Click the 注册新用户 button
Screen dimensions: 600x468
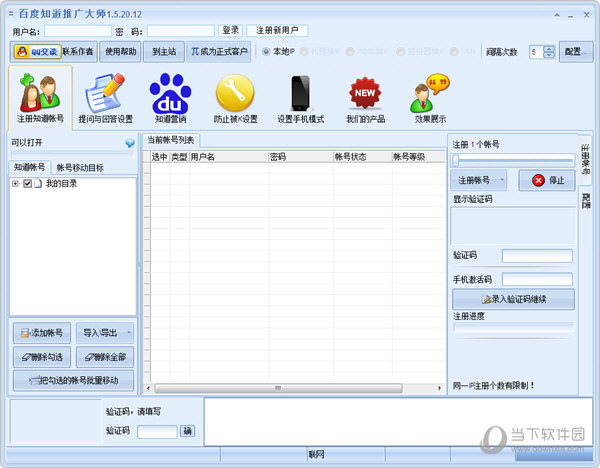(x=277, y=30)
